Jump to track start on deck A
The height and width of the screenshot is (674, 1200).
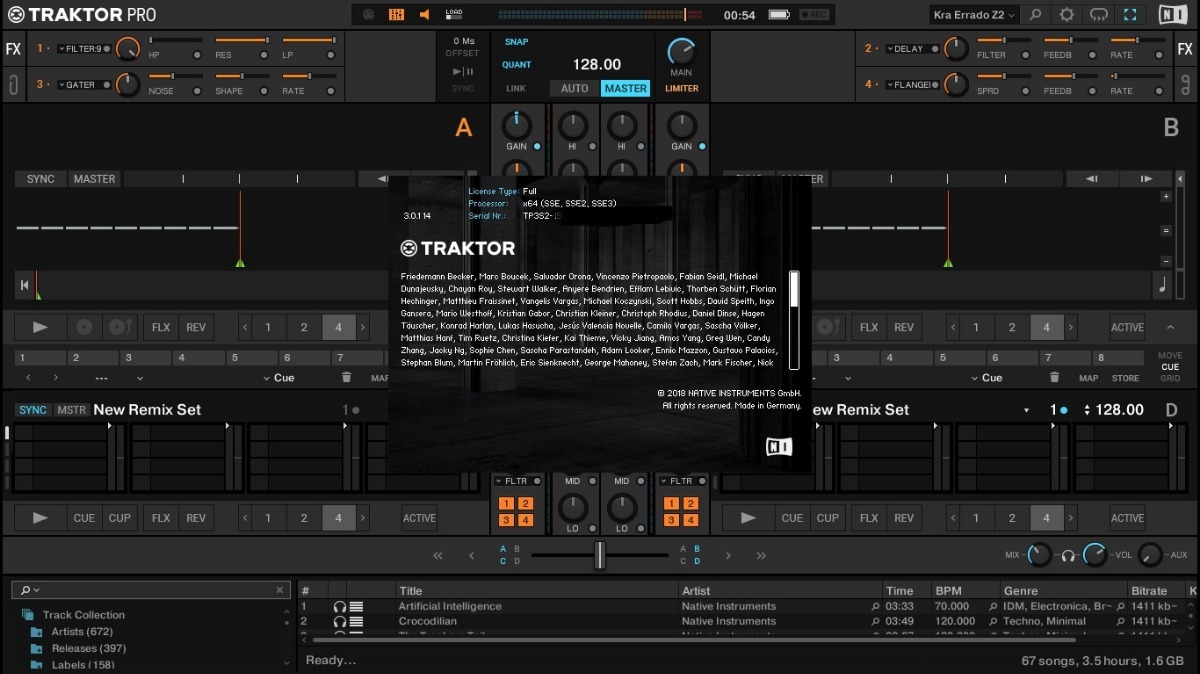pyautogui.click(x=24, y=285)
